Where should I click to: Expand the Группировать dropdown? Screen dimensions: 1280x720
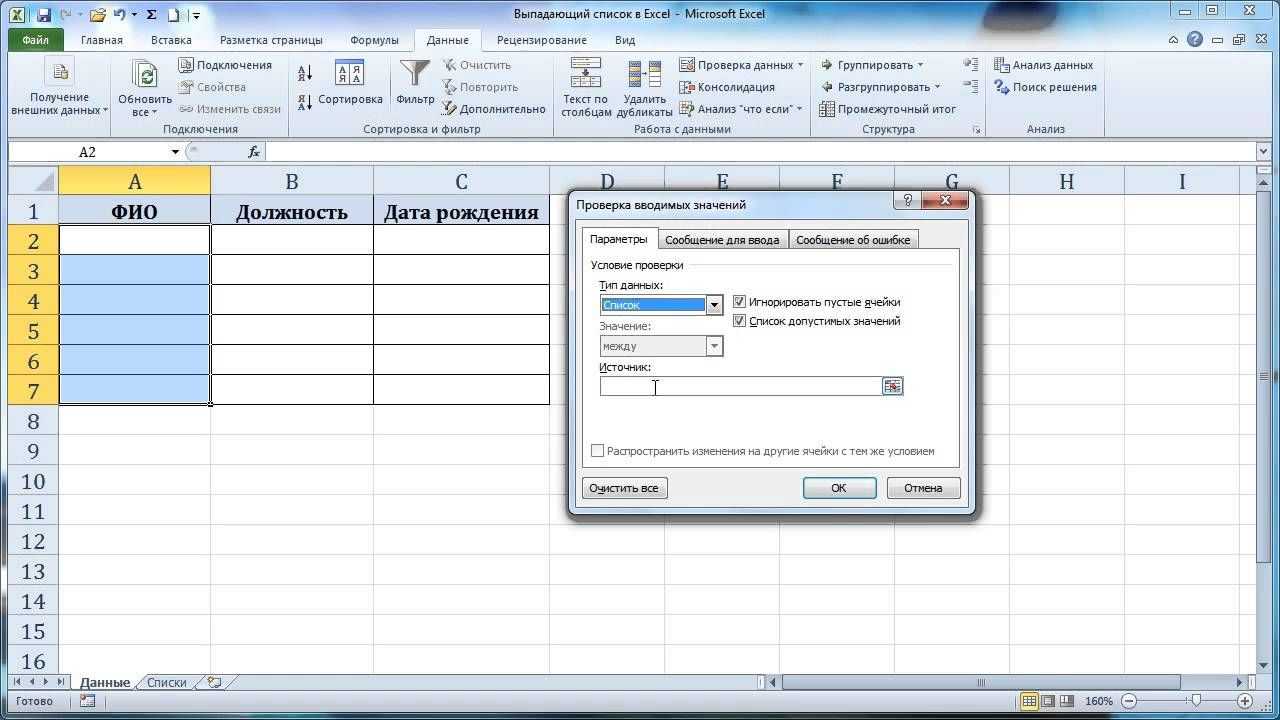tap(919, 65)
